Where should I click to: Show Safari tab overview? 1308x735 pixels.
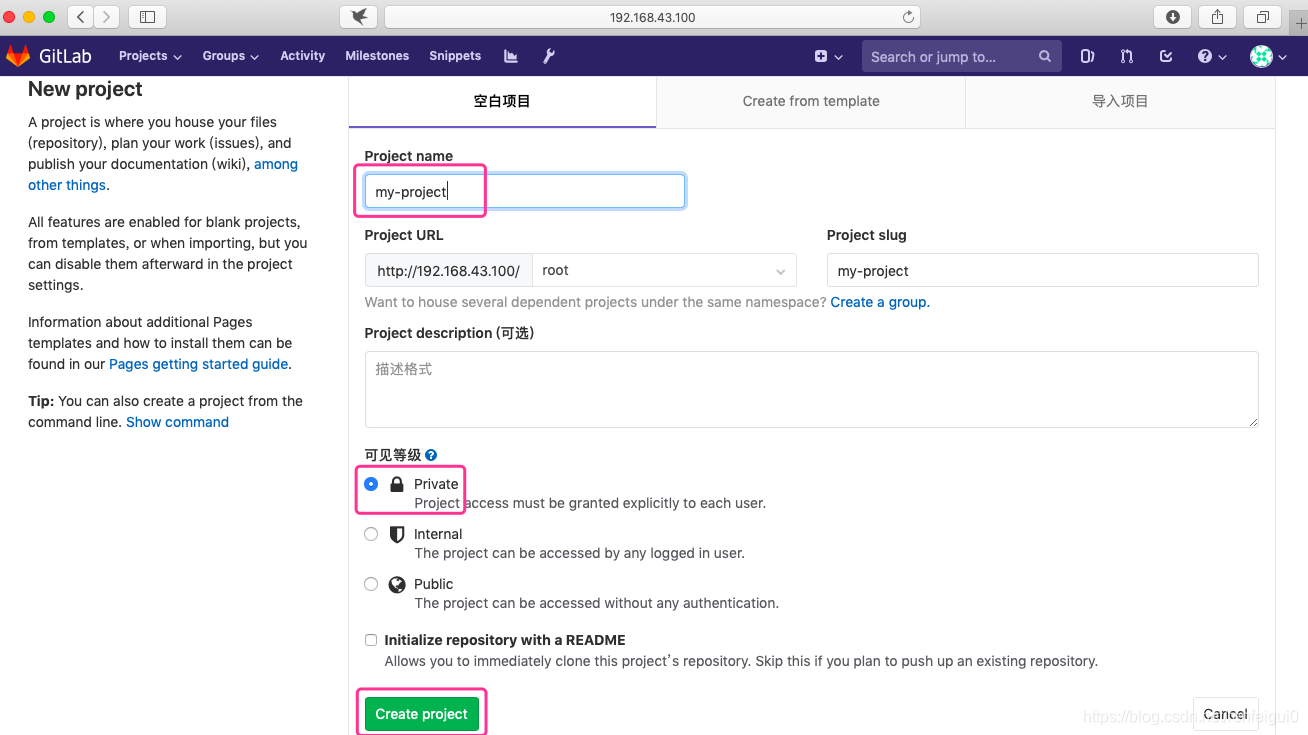point(1262,16)
